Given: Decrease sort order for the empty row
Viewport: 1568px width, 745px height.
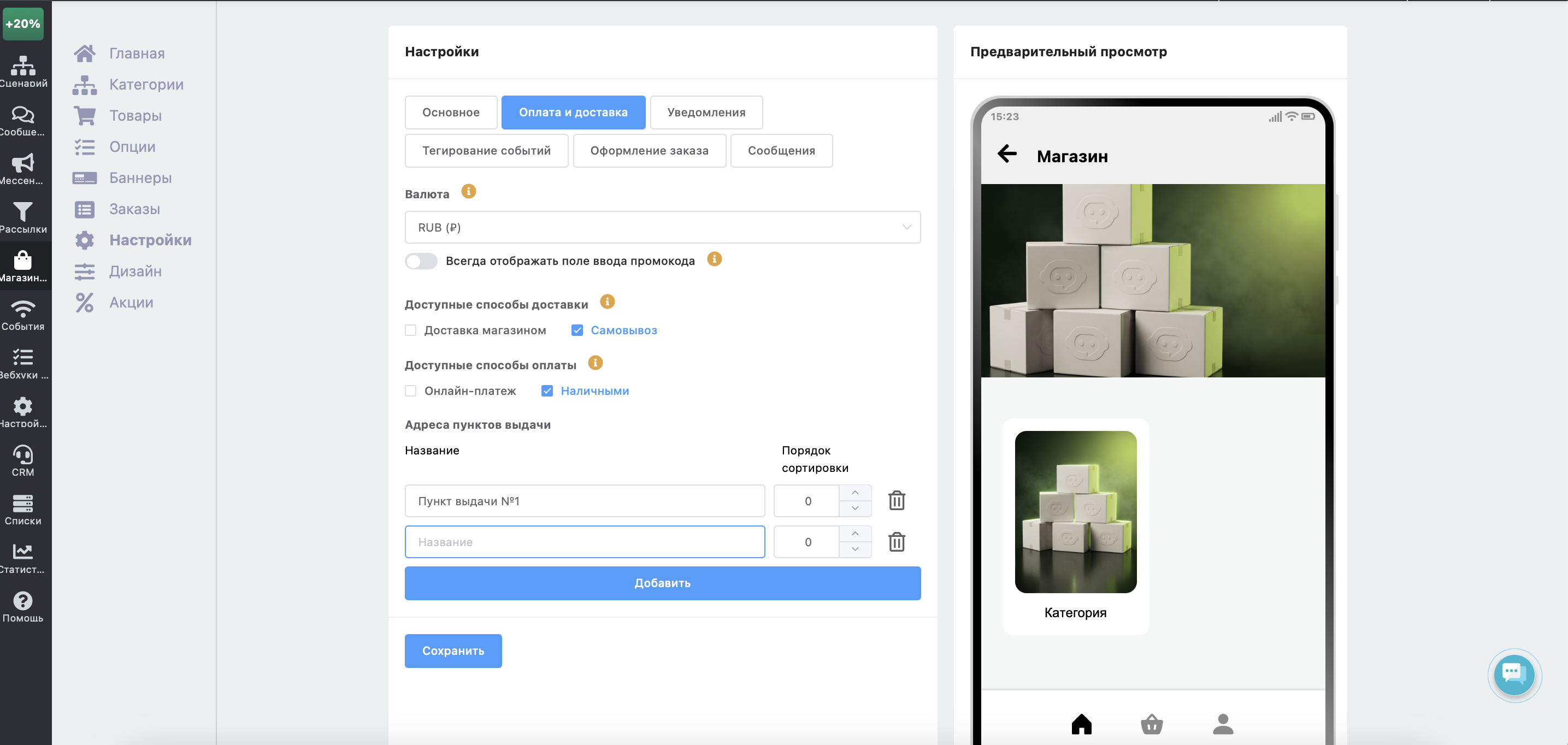Looking at the screenshot, I should (855, 549).
